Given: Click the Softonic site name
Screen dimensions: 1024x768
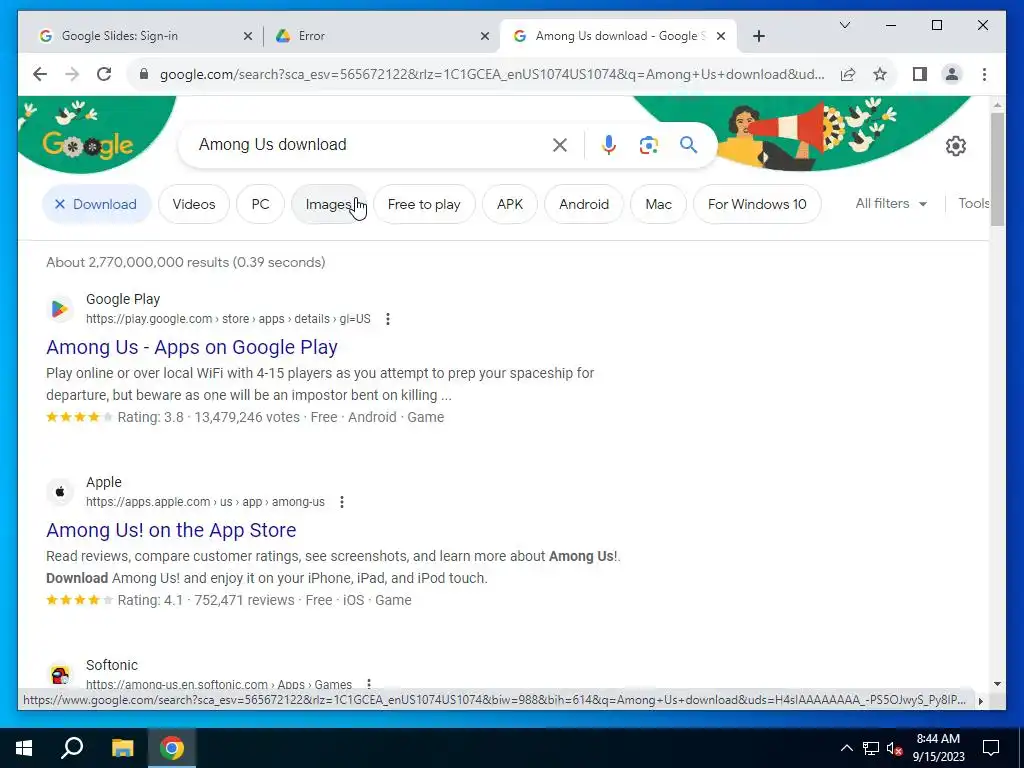Looking at the screenshot, I should 112,665.
